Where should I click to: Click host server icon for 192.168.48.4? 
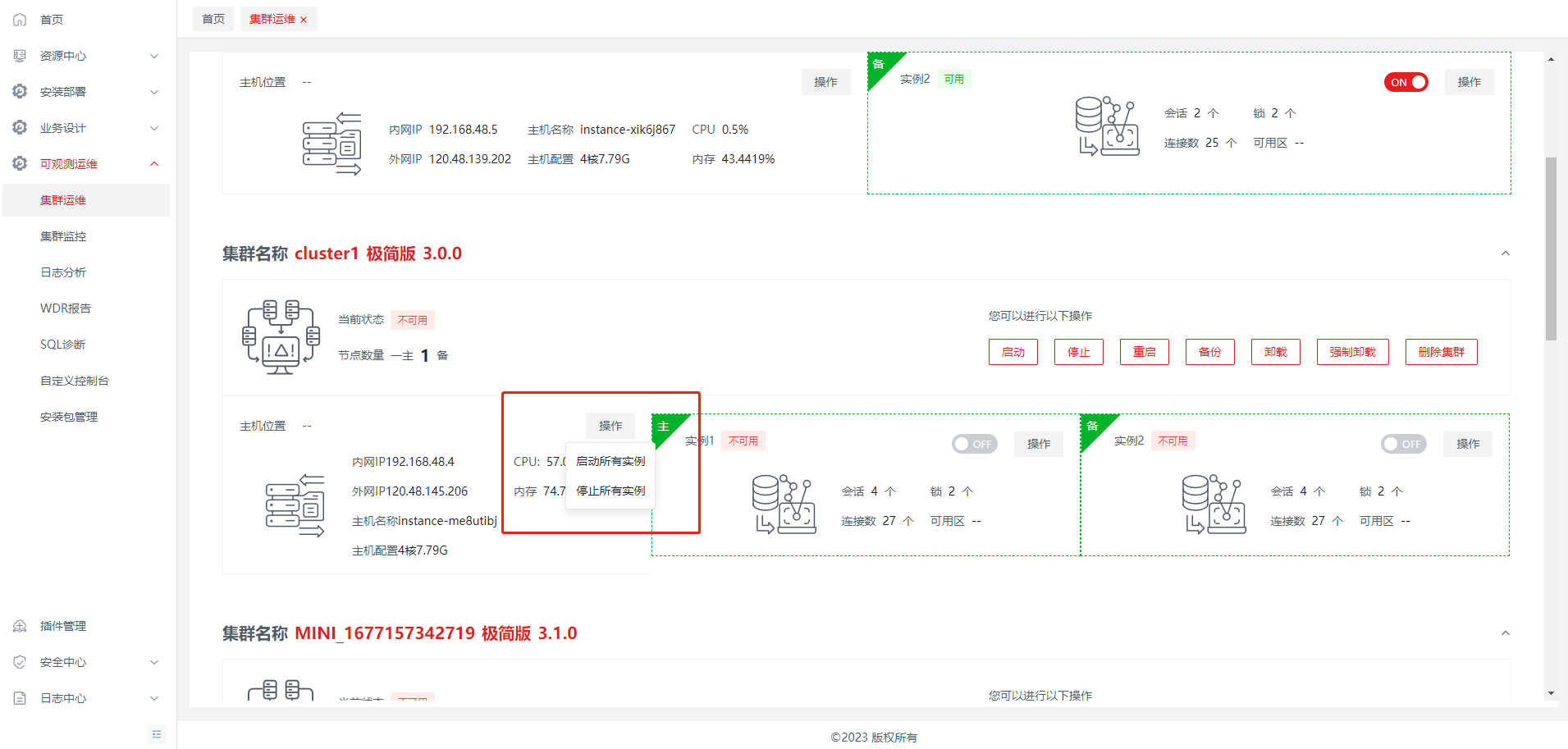coord(295,505)
